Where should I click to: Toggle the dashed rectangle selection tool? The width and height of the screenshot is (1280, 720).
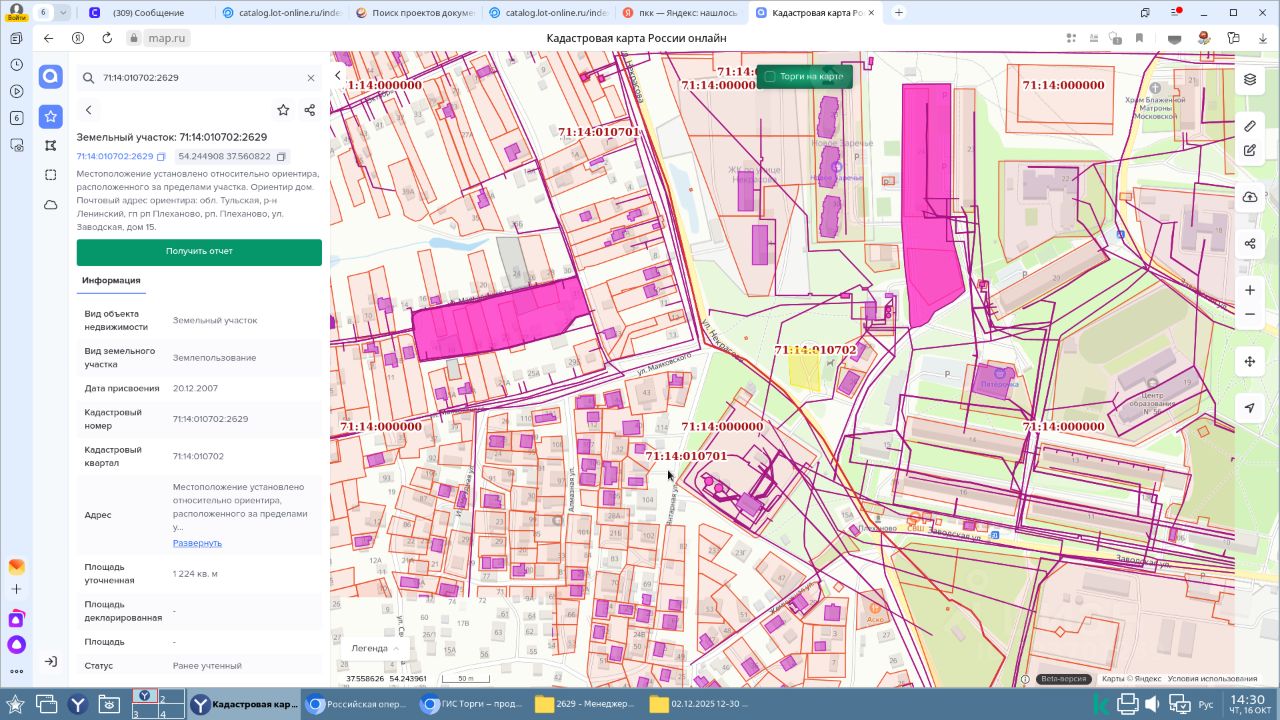pos(51,175)
